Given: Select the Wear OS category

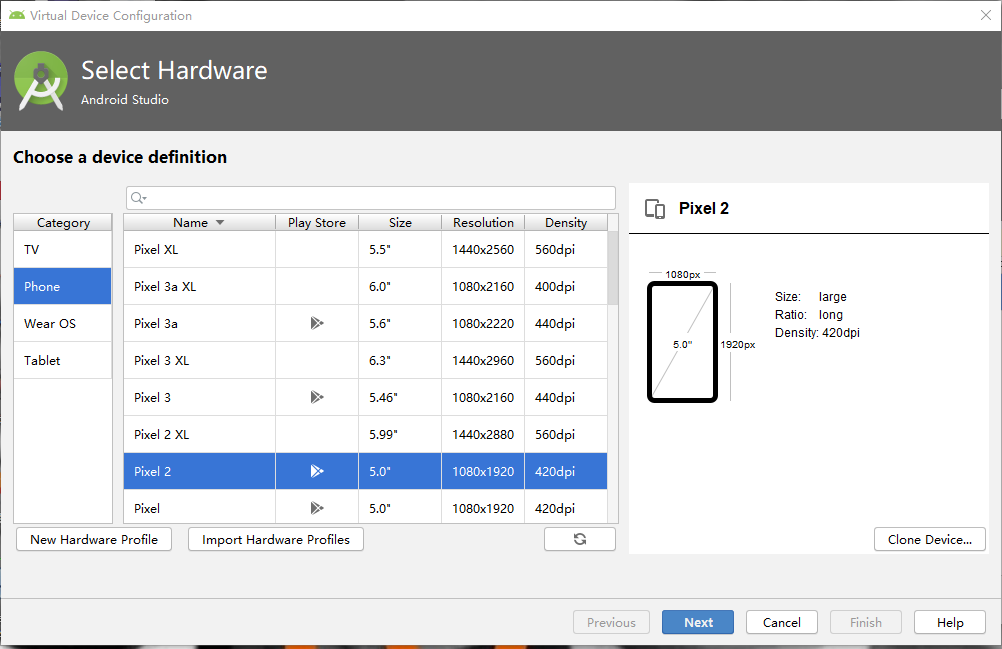Looking at the screenshot, I should (63, 324).
